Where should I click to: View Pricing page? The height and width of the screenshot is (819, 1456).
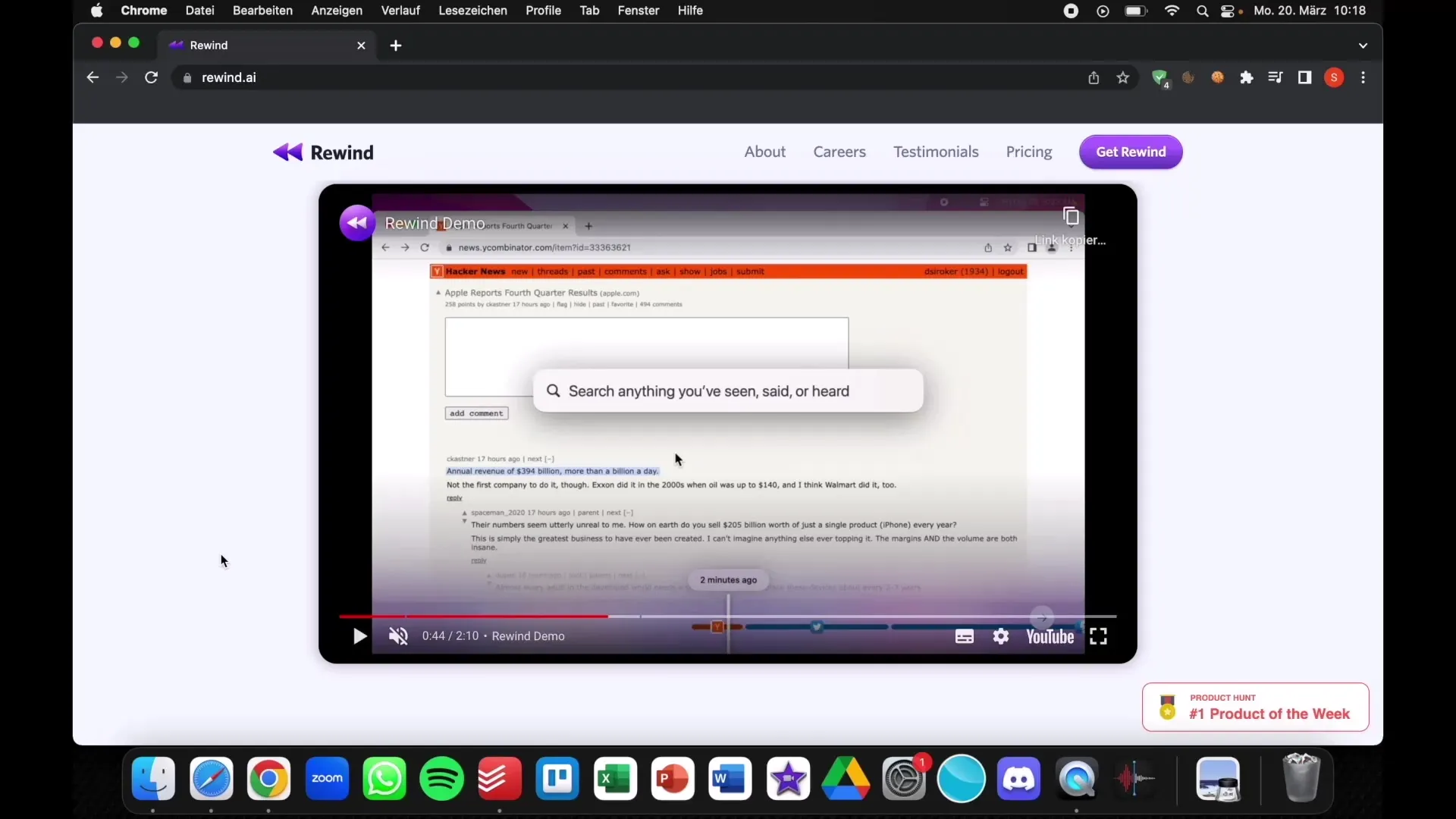[1029, 152]
